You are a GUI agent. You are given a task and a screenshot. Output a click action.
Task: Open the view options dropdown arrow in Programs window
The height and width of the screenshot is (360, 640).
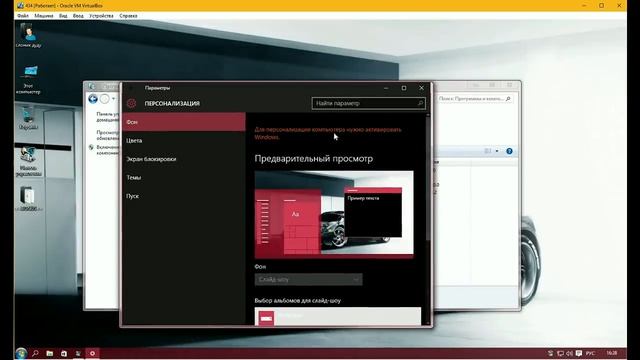pos(497,151)
